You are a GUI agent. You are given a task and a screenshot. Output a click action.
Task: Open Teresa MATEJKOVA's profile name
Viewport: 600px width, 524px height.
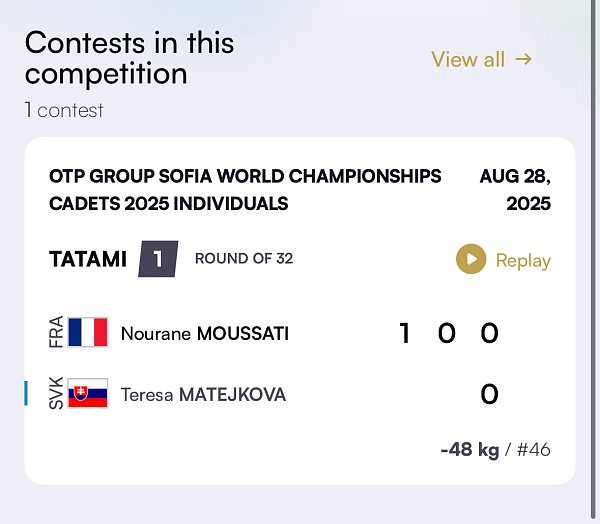[x=203, y=395]
